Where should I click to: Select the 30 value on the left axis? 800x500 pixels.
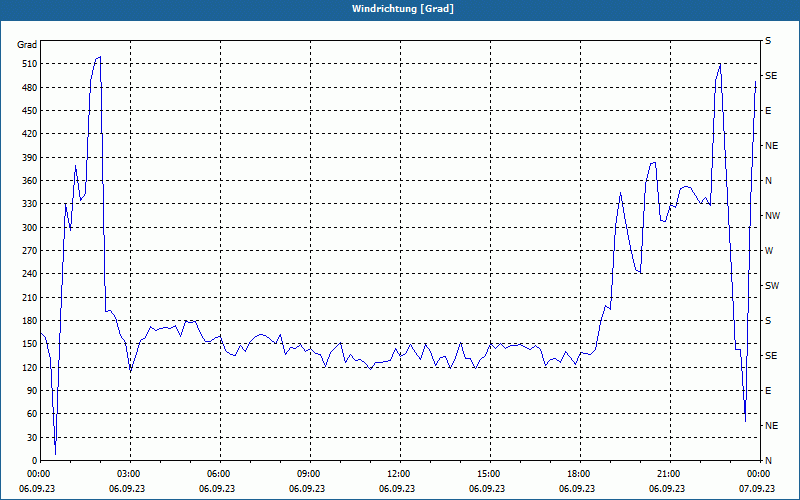click(30, 437)
